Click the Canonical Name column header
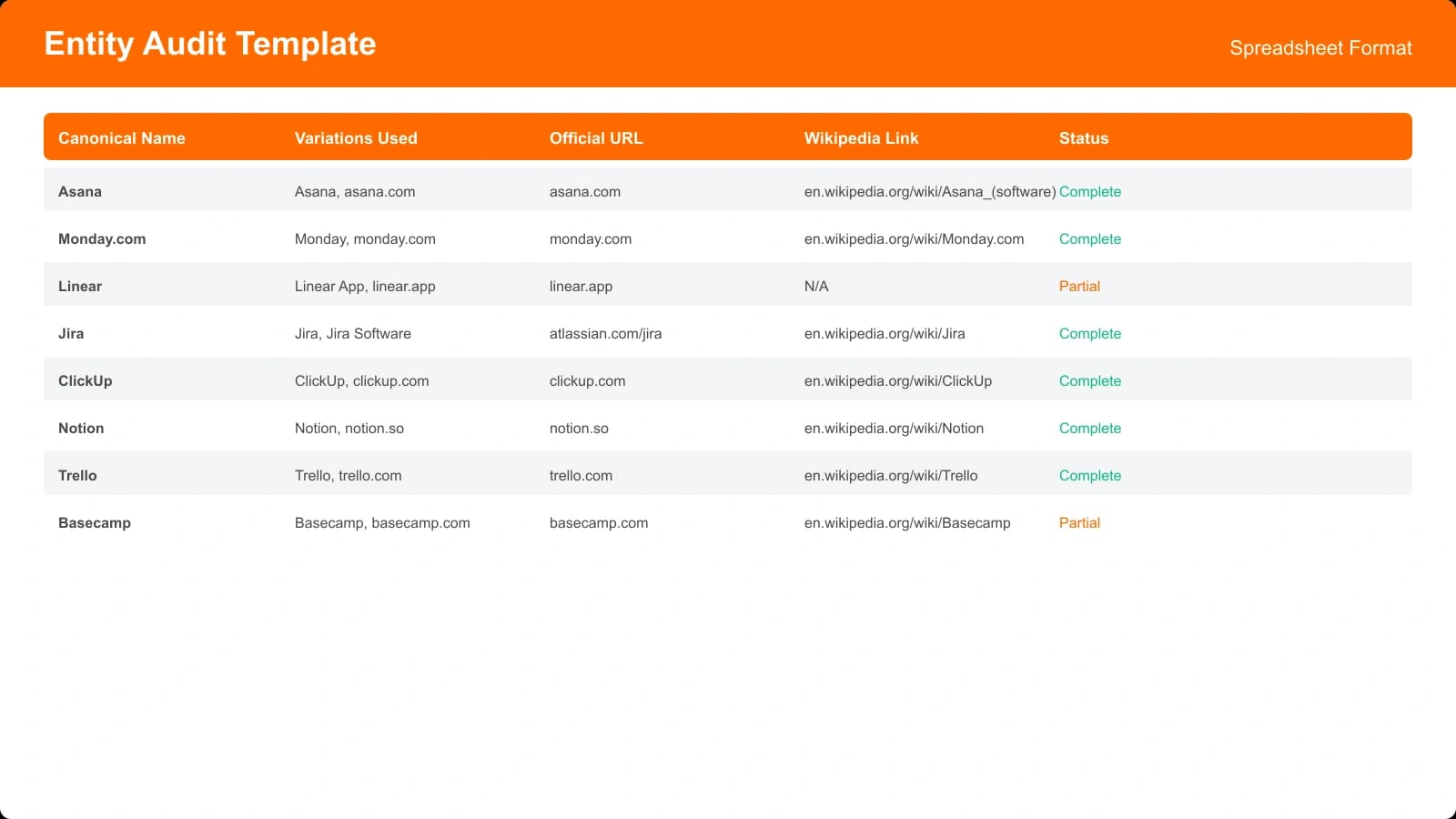Screen dimensions: 1456x819 click(121, 137)
